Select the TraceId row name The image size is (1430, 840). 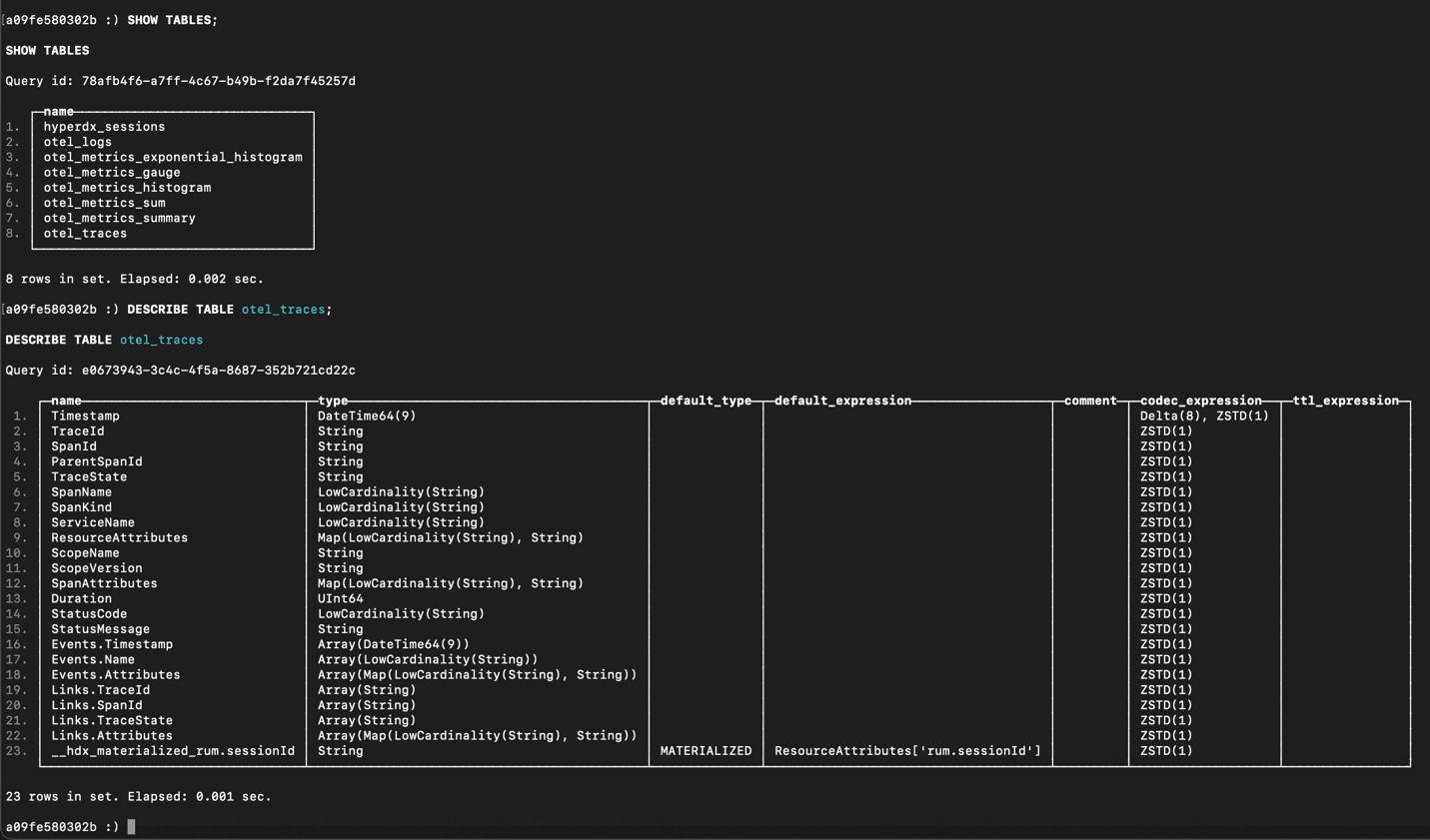[78, 431]
